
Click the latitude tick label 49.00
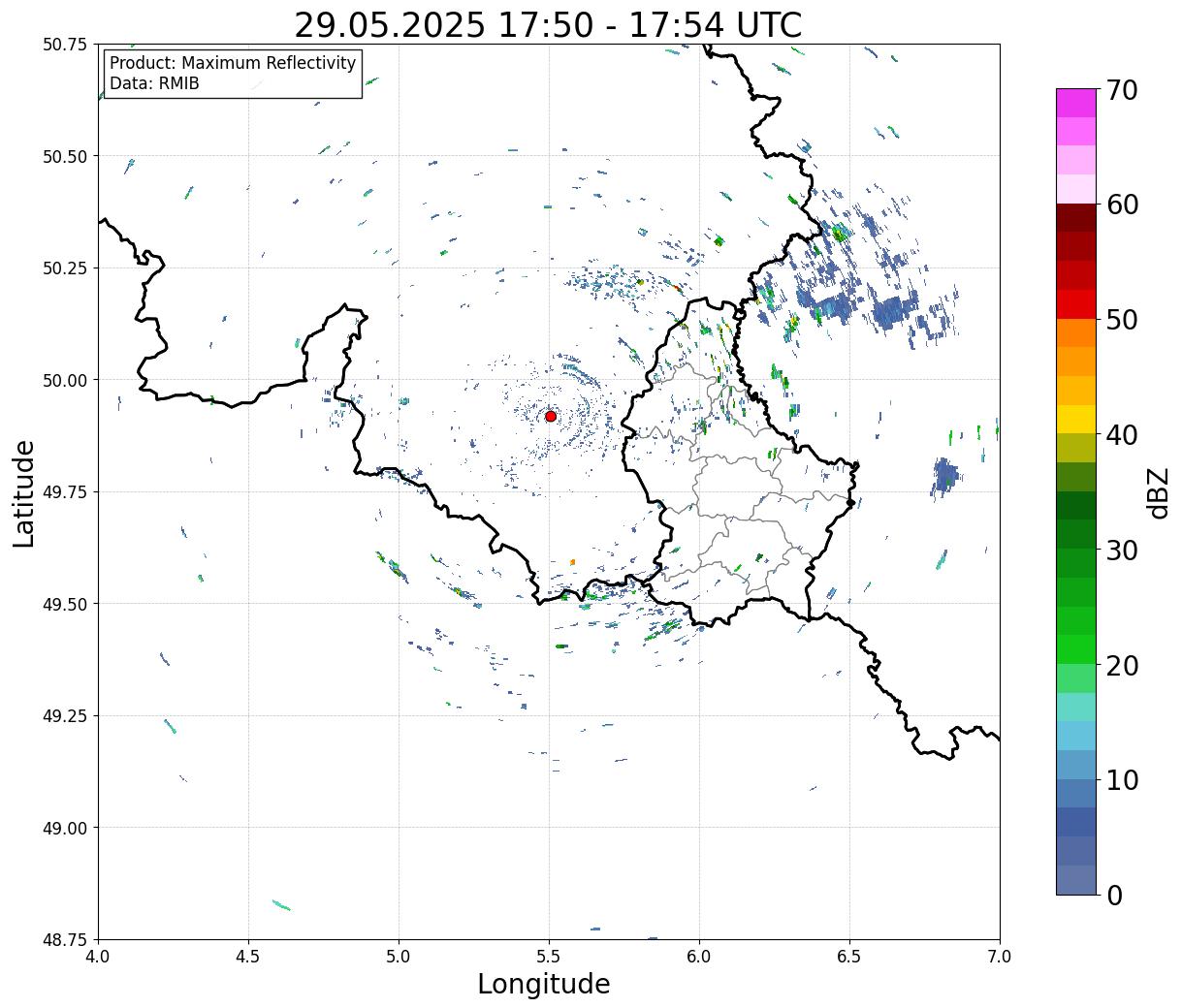tap(65, 828)
